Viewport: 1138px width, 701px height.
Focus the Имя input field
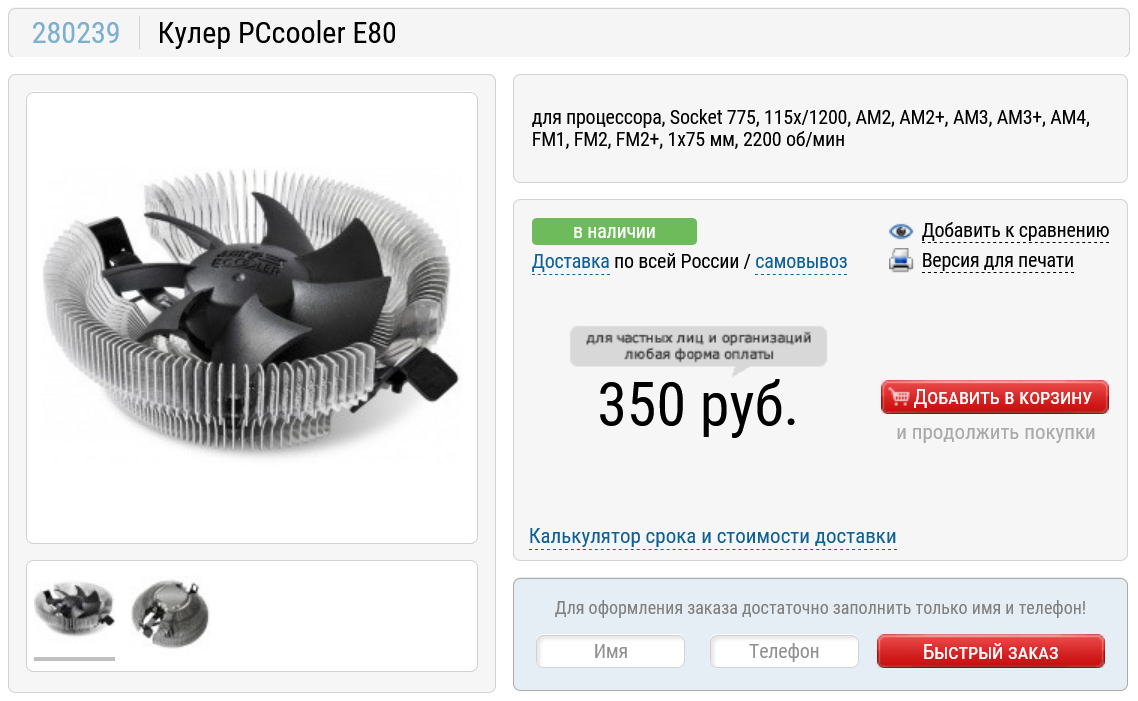click(x=610, y=652)
